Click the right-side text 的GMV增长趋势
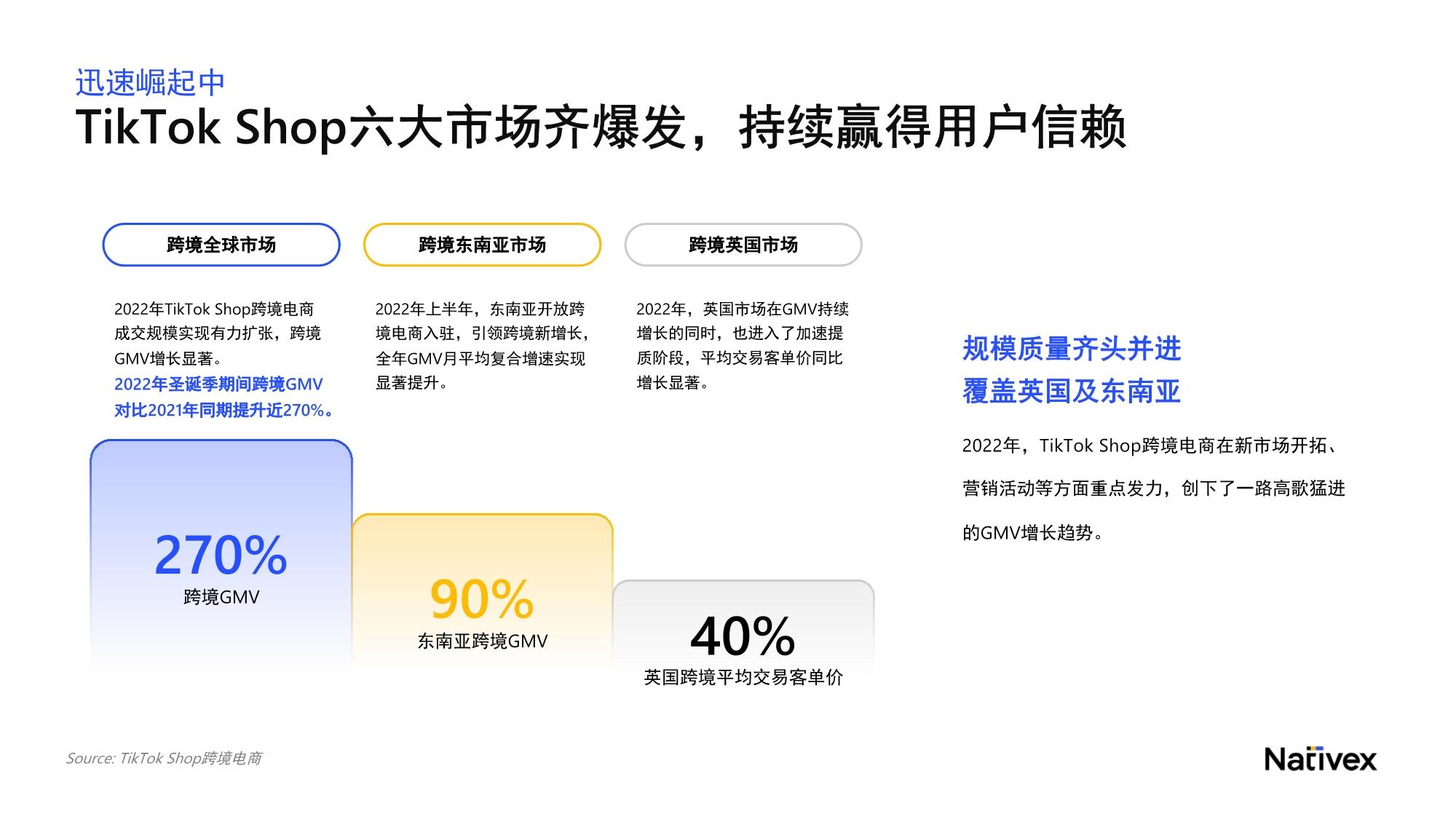This screenshot has width=1456, height=819. [1032, 533]
